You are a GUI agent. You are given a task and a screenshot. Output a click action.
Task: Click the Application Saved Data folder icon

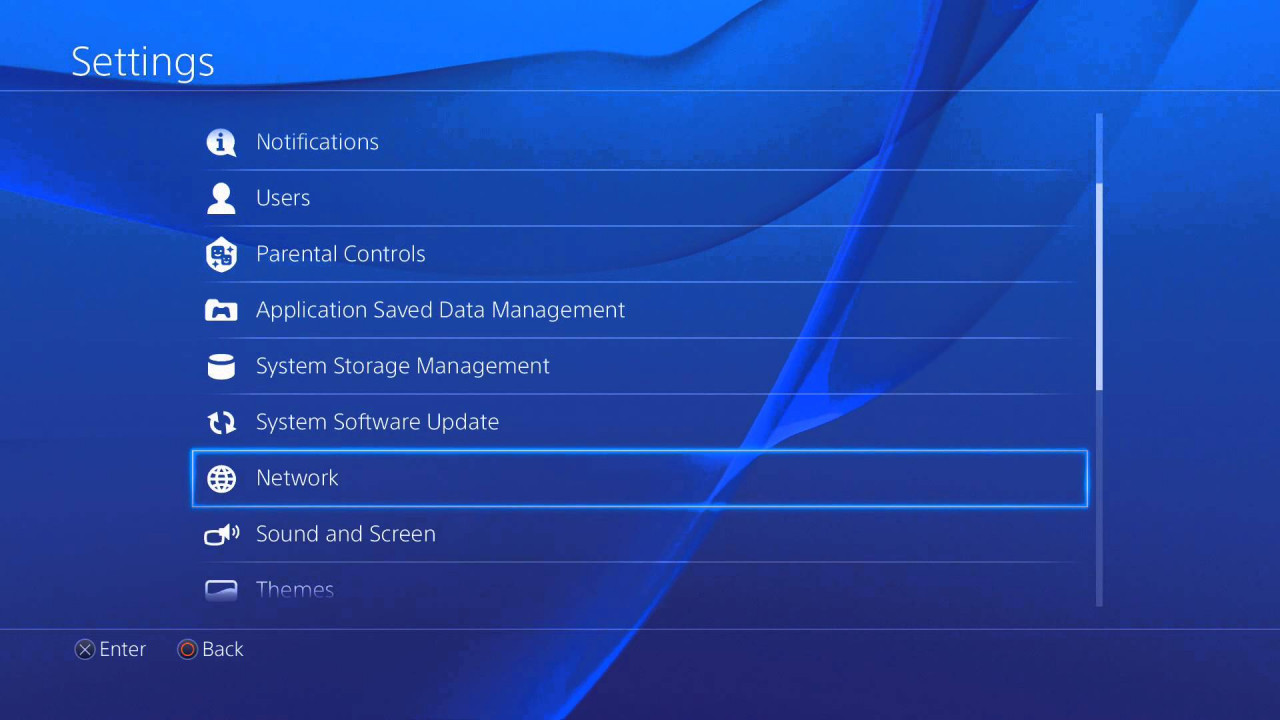pyautogui.click(x=221, y=310)
